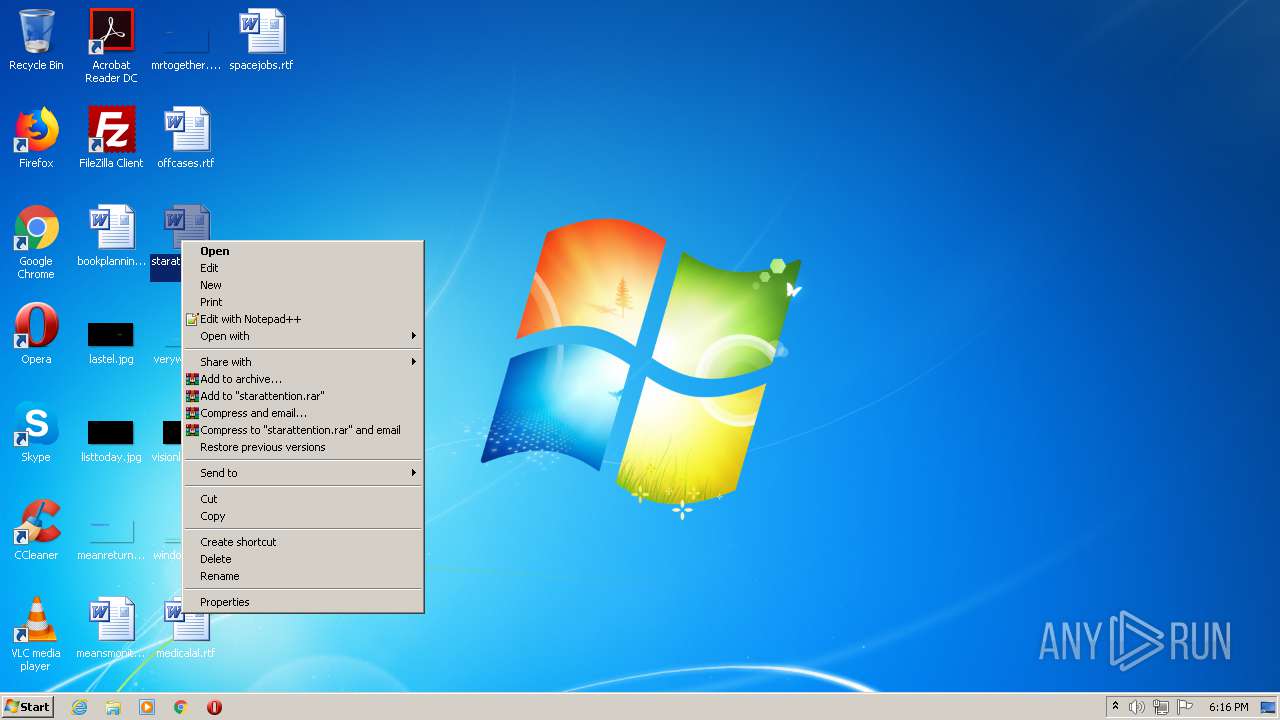Select the medicalal.rtf document icon

tap(186, 628)
